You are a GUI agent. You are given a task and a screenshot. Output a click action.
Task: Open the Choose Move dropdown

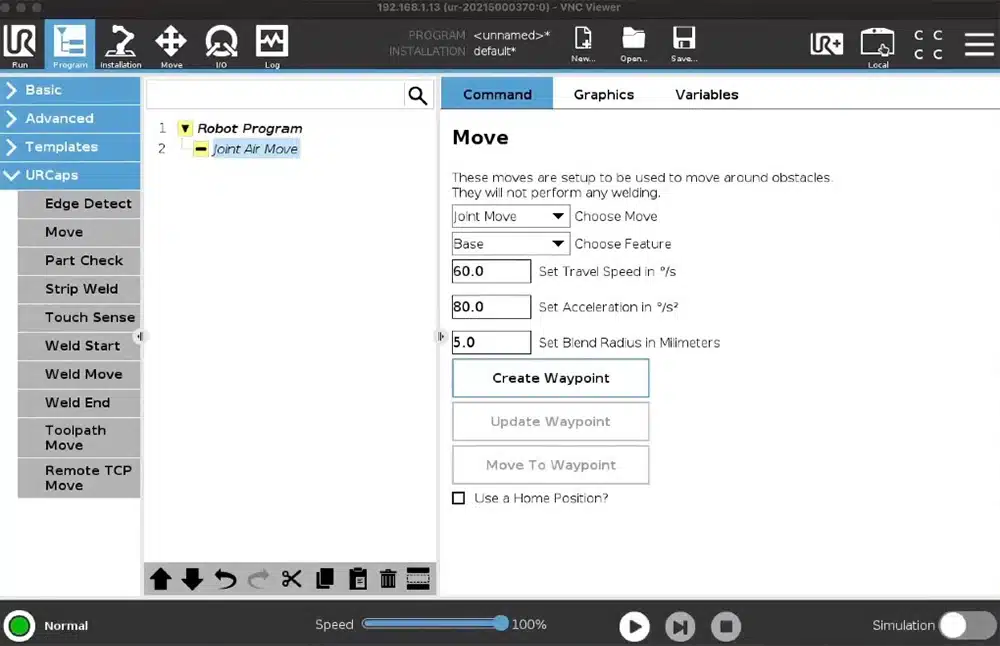(510, 216)
